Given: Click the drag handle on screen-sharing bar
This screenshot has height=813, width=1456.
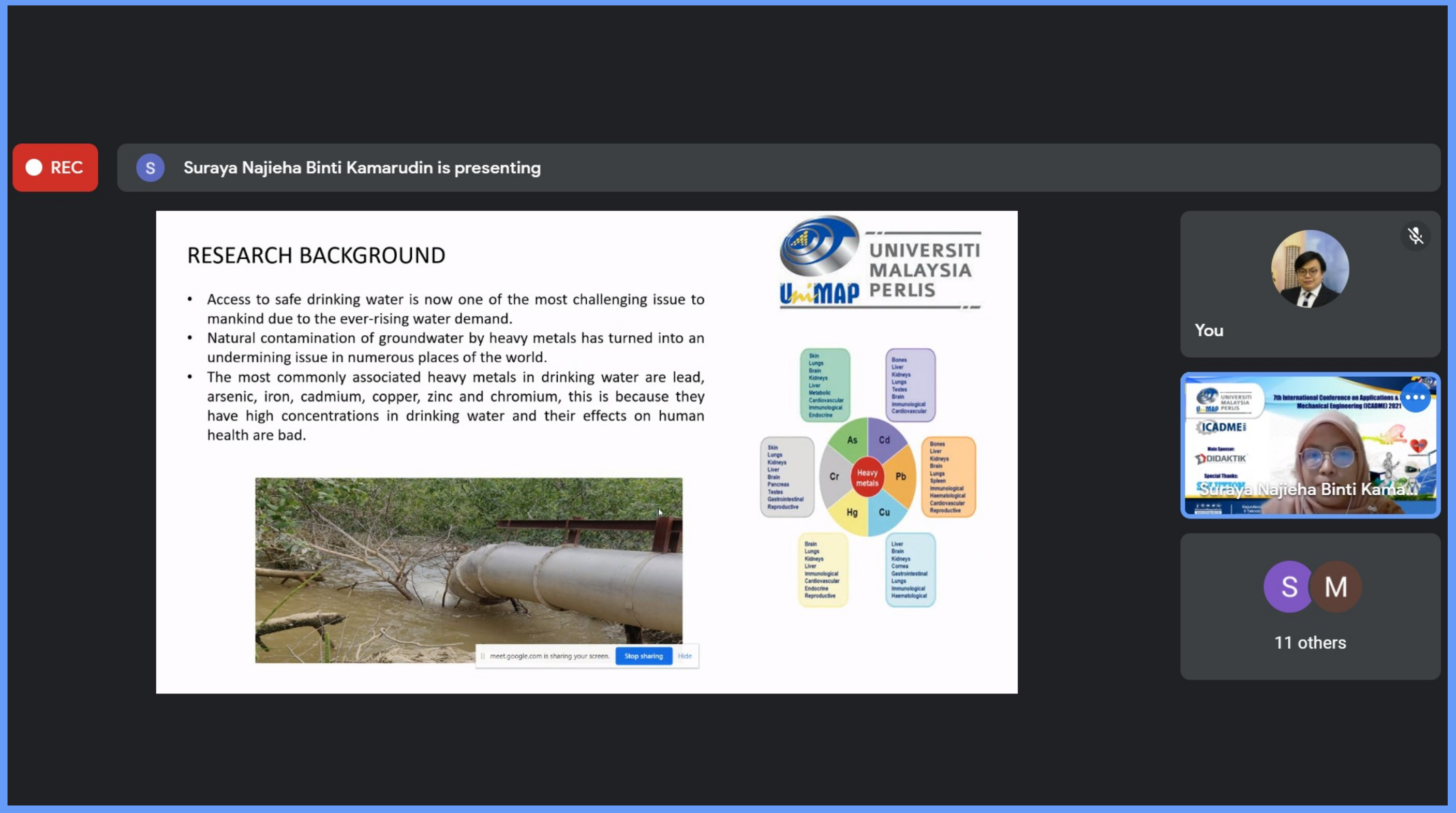Looking at the screenshot, I should pyautogui.click(x=483, y=656).
